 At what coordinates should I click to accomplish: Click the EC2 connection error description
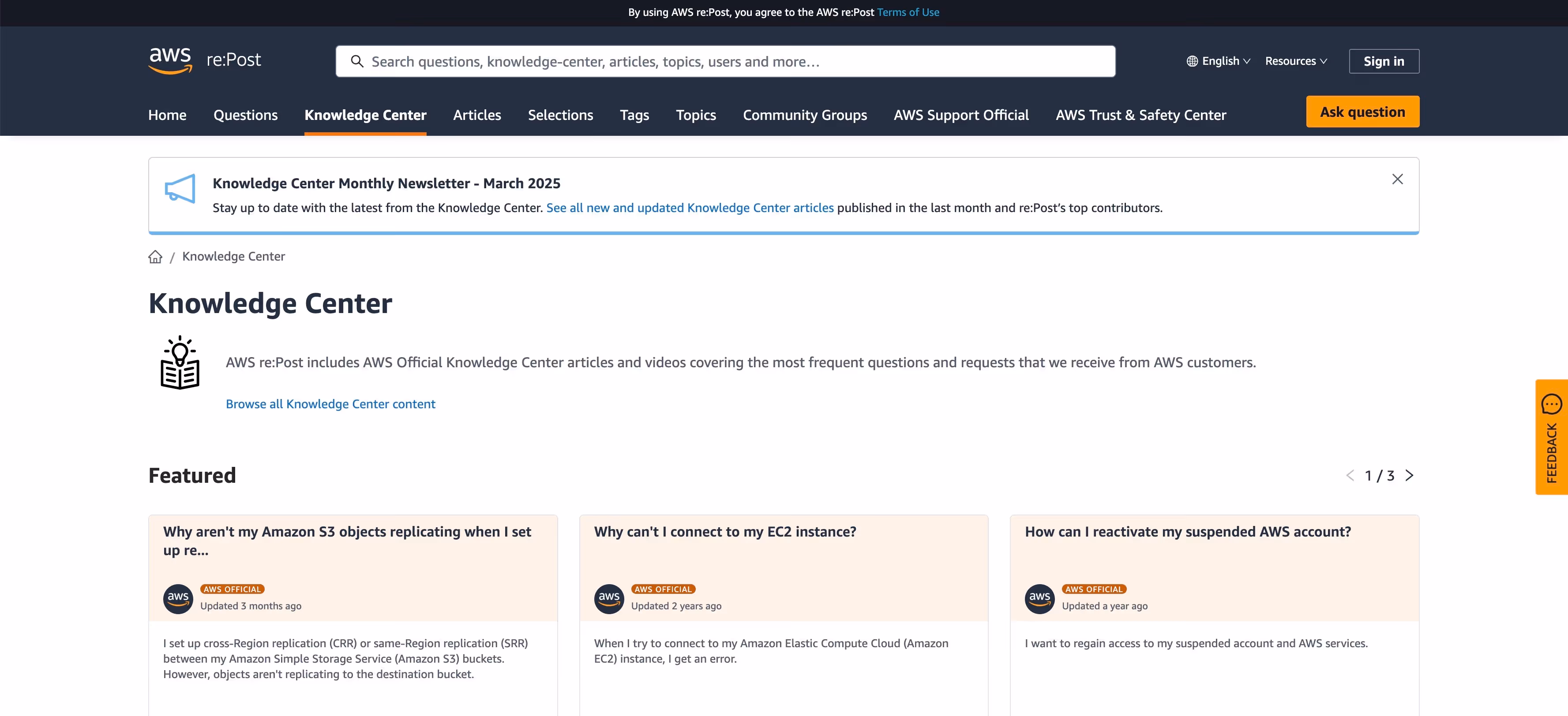(x=771, y=650)
